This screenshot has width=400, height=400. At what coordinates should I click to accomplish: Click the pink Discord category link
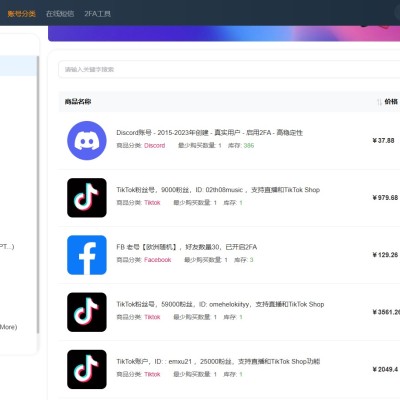point(155,145)
